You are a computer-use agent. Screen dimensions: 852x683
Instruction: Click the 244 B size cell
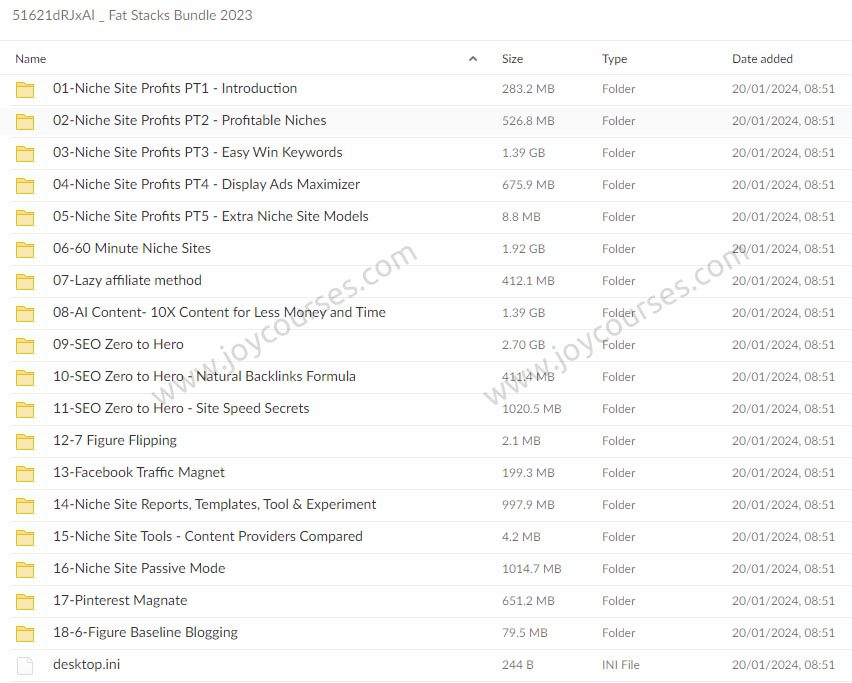pyautogui.click(x=518, y=666)
